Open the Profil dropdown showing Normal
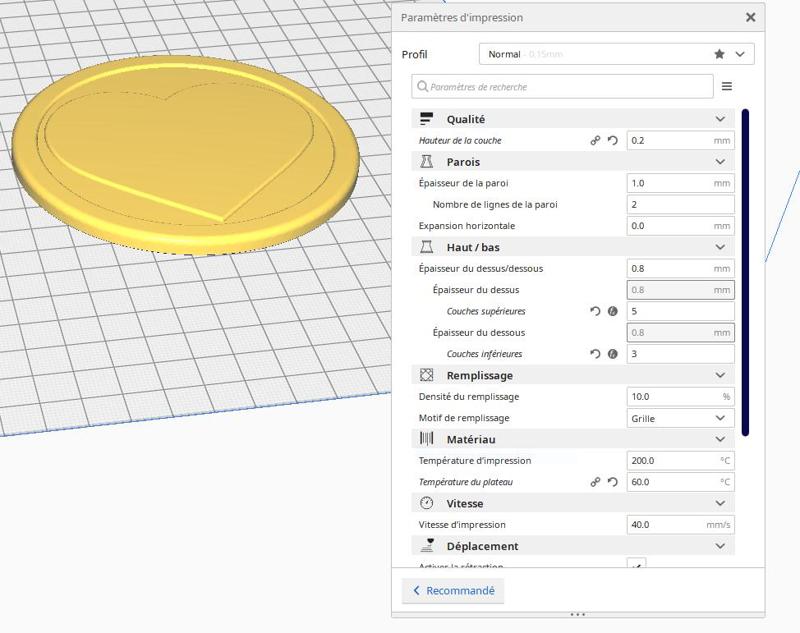The height and width of the screenshot is (633, 800). [616, 54]
